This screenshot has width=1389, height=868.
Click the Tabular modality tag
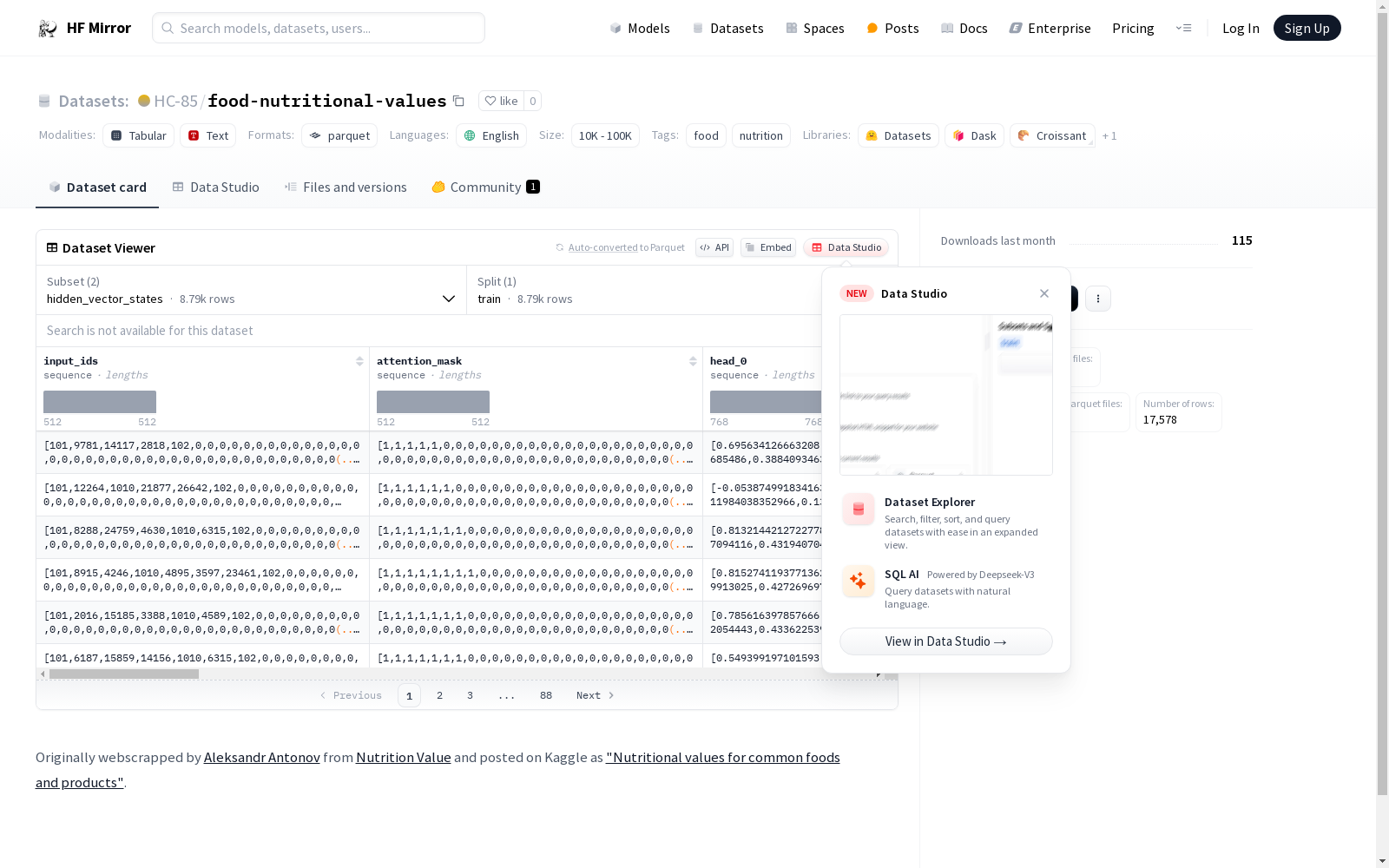139,135
